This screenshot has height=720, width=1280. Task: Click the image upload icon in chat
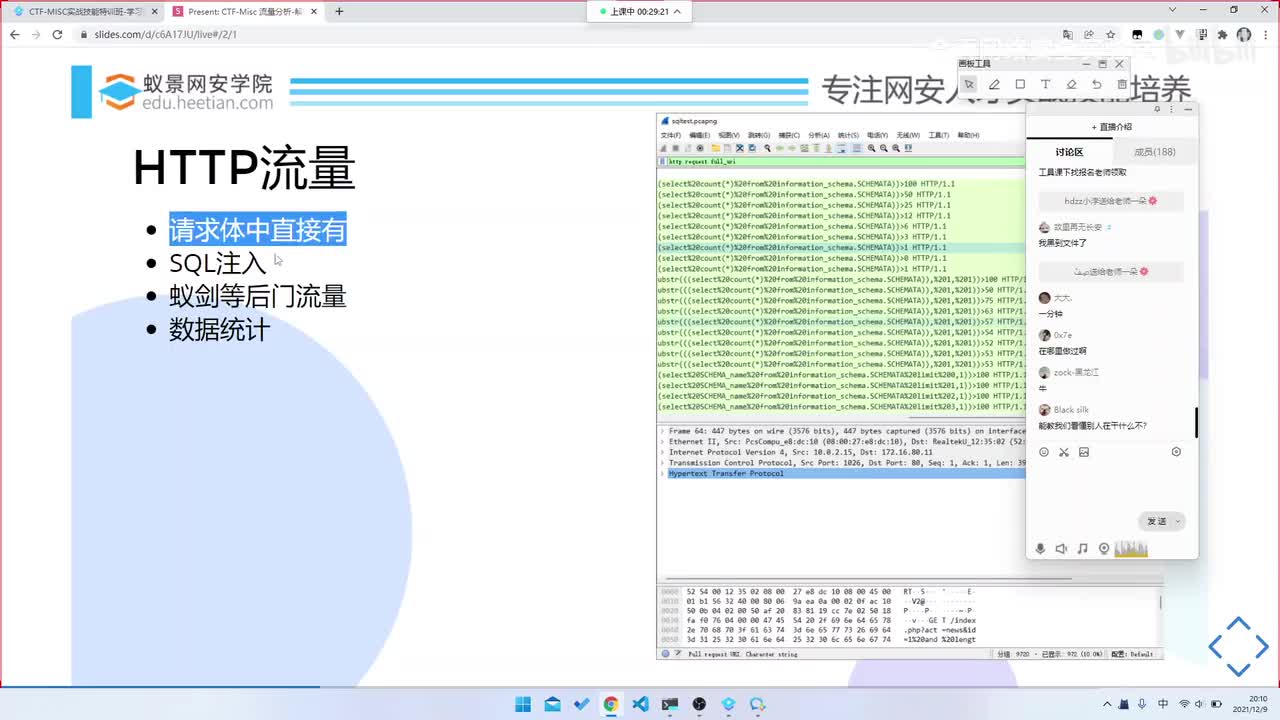click(x=1084, y=452)
